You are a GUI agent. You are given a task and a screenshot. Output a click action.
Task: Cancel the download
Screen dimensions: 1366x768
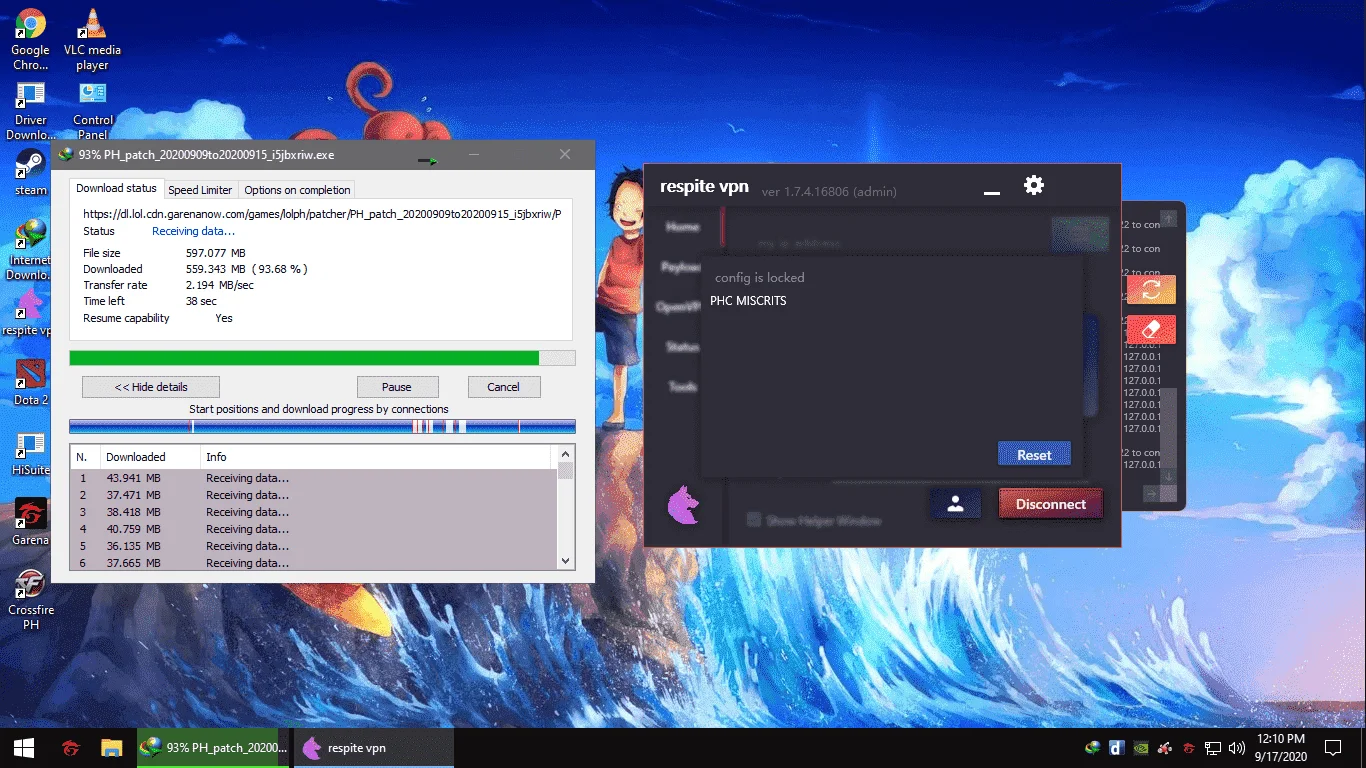point(503,387)
